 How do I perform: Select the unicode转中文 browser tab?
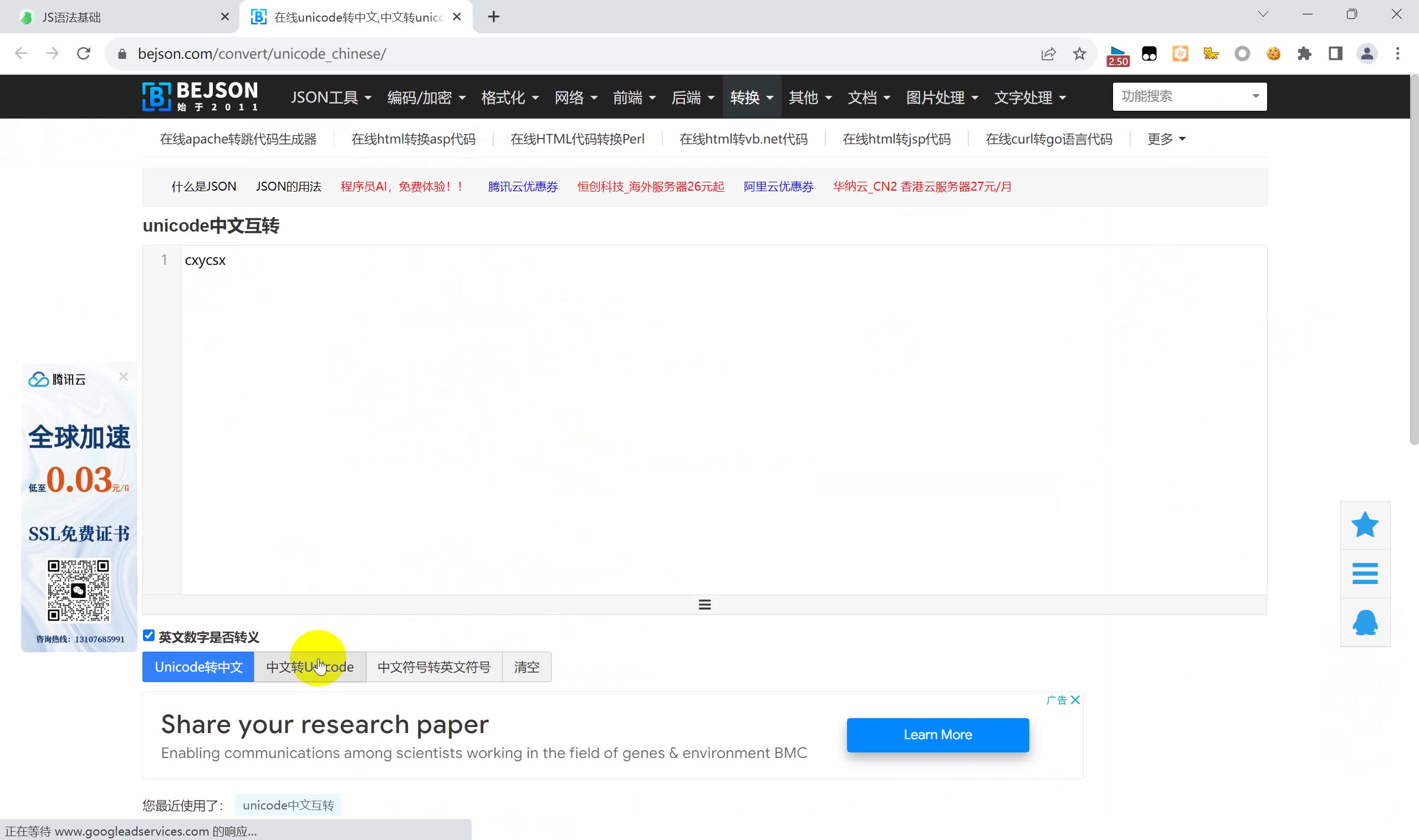(357, 17)
